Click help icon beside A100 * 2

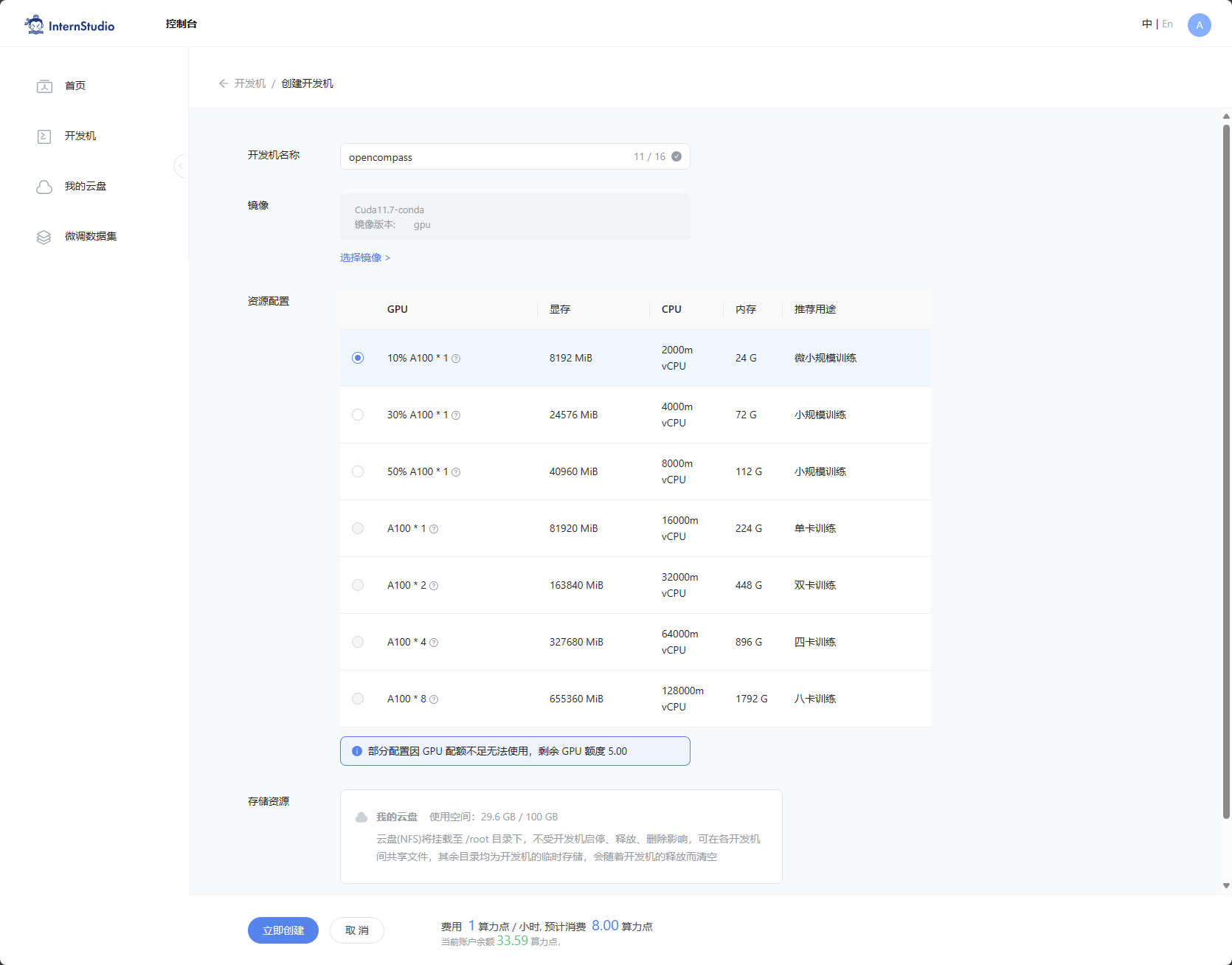[x=434, y=586]
